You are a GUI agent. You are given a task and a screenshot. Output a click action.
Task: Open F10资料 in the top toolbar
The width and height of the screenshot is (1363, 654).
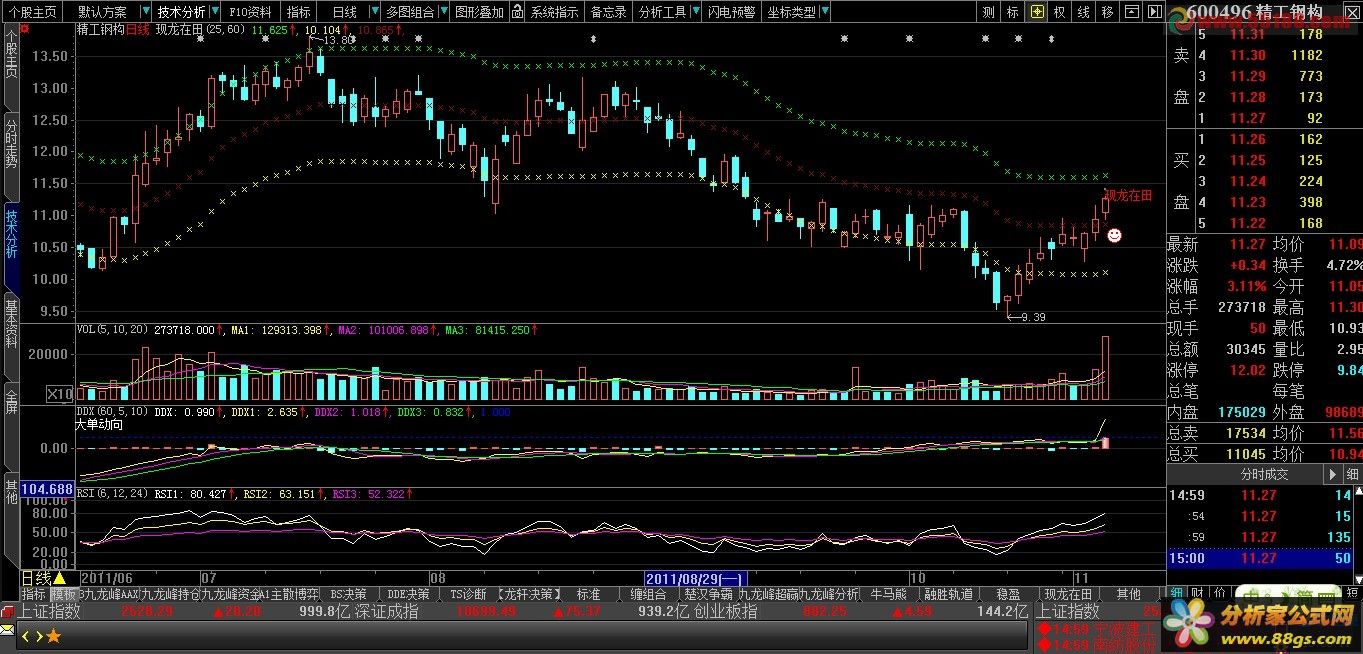249,12
